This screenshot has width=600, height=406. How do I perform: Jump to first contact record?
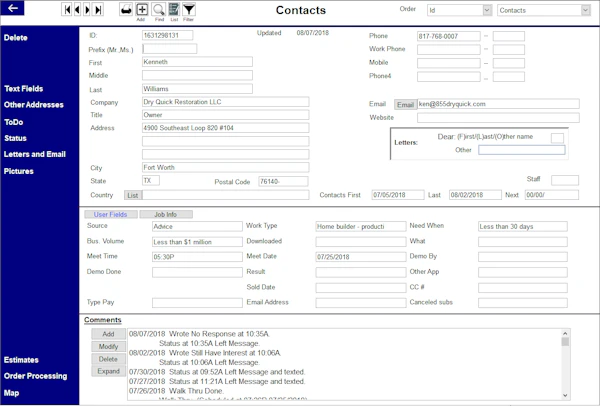(x=67, y=10)
